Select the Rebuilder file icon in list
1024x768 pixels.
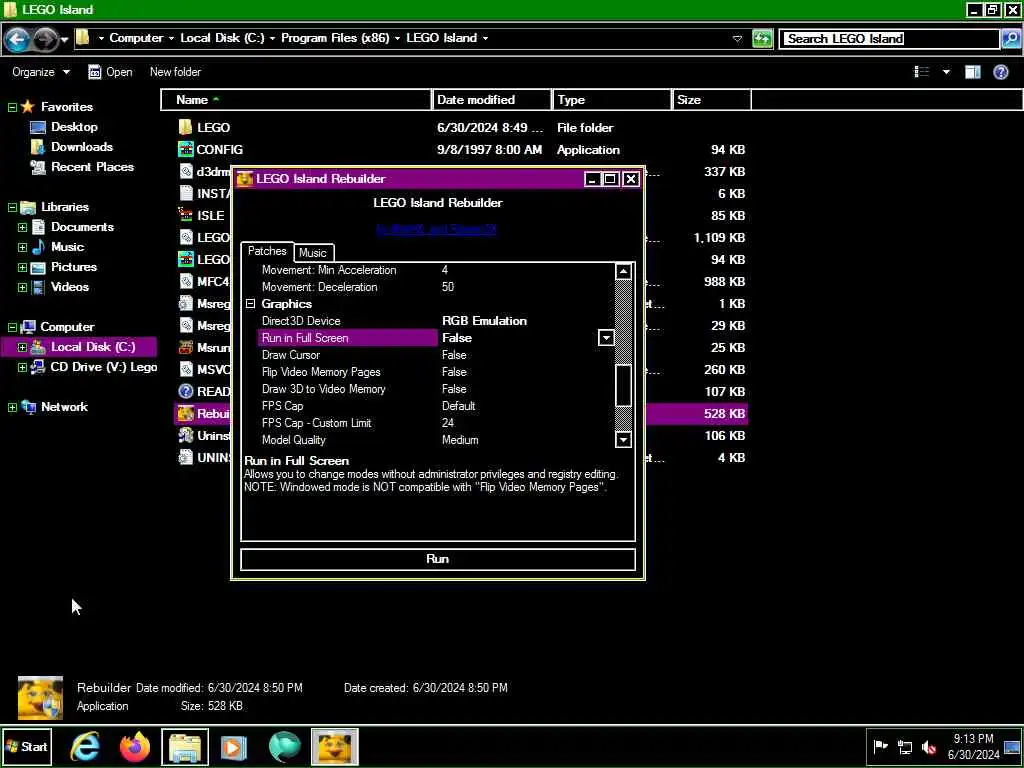coord(185,413)
